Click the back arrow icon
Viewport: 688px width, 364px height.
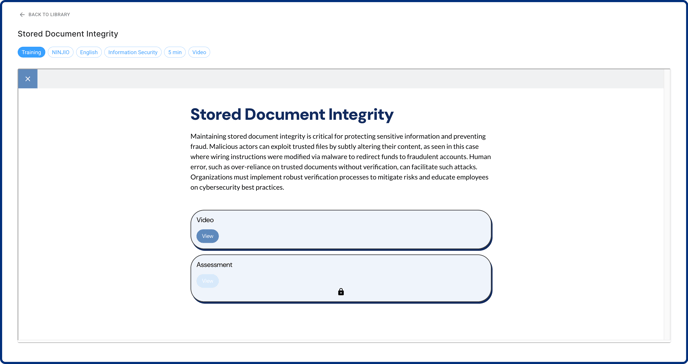coord(22,14)
